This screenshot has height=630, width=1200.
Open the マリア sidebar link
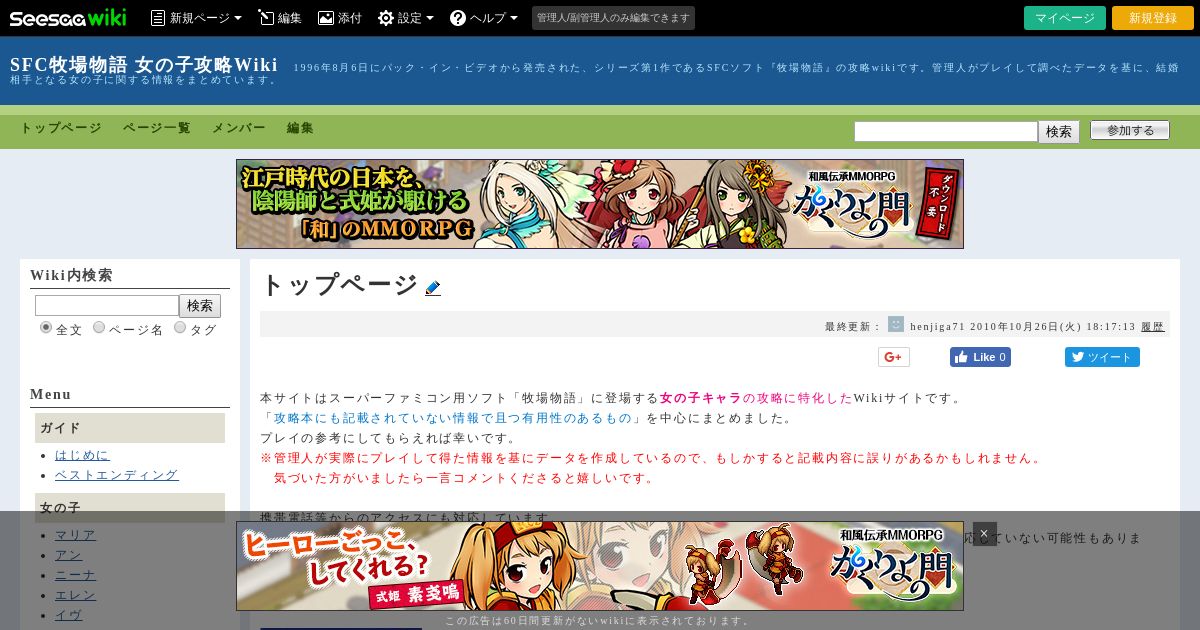coord(76,535)
